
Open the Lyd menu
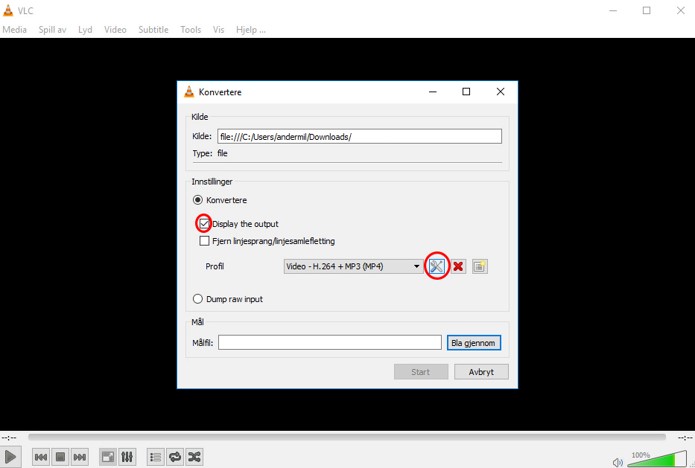pos(85,30)
